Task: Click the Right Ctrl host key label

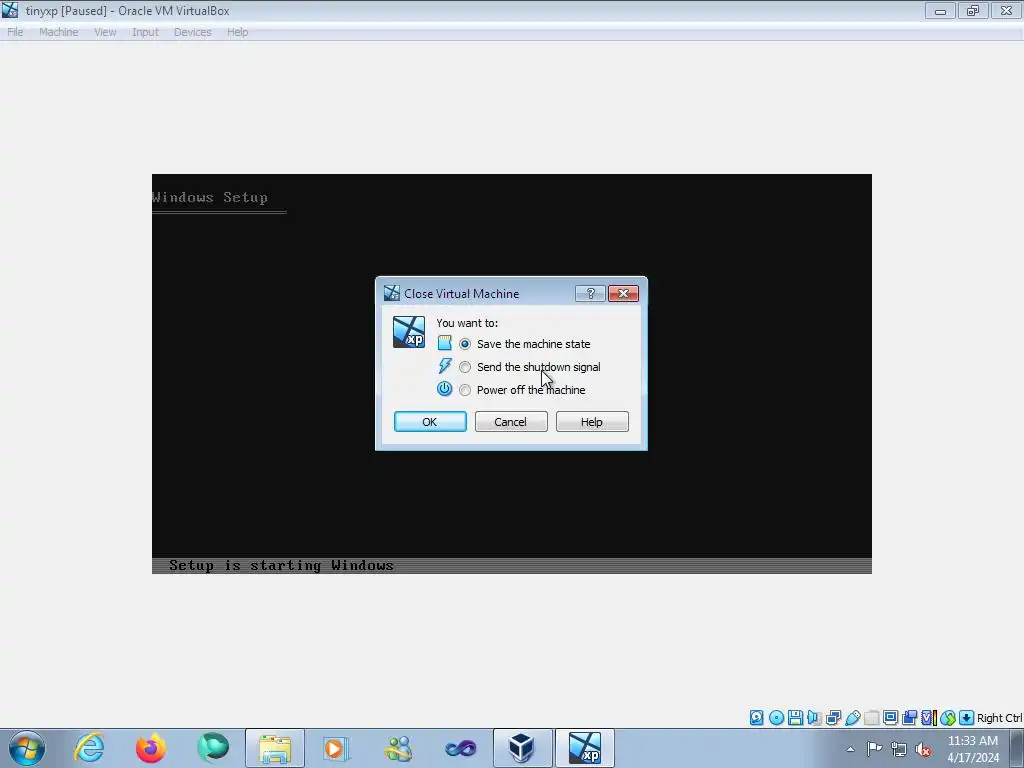Action: click(x=999, y=718)
